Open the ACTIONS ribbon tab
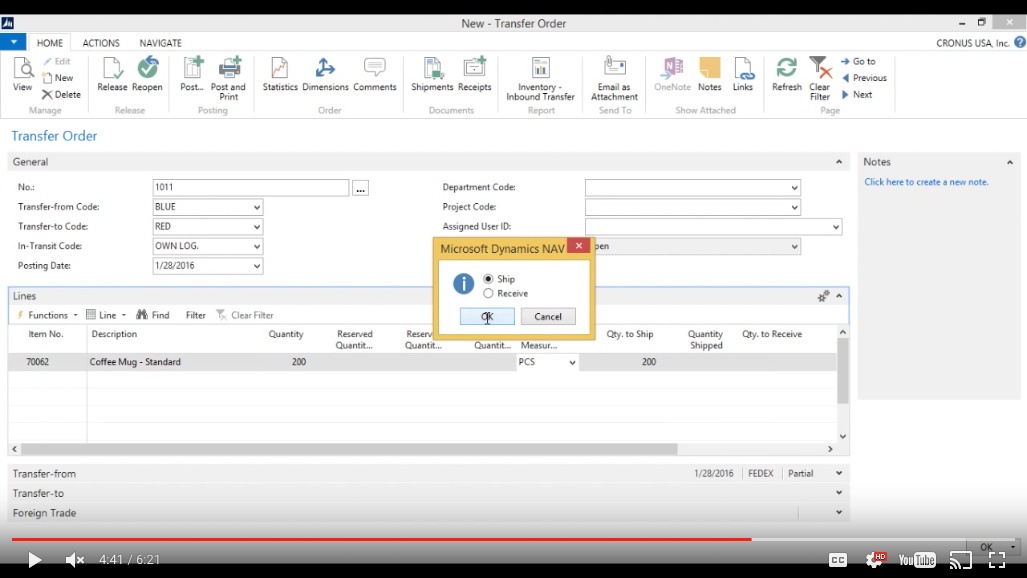The image size is (1027, 578). point(101,43)
